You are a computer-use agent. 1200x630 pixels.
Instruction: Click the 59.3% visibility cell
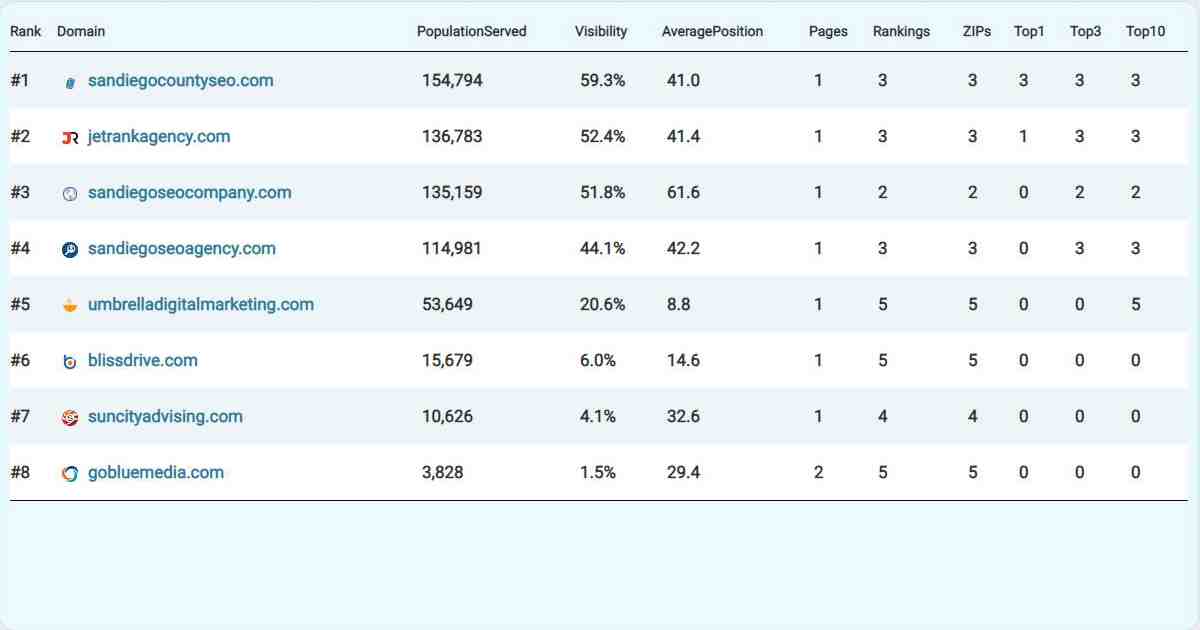(x=603, y=81)
